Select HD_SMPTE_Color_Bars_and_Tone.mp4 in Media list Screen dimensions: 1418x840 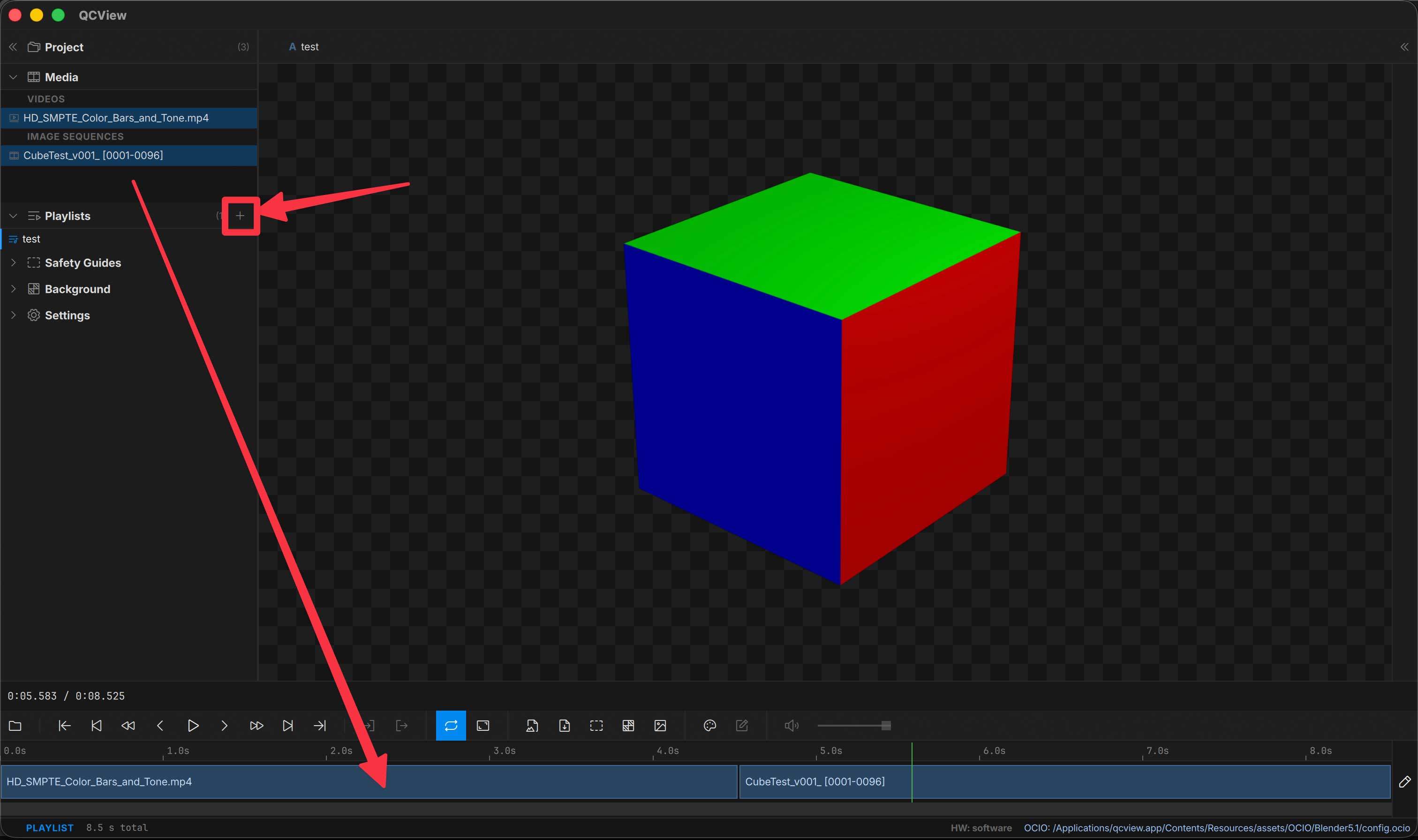pyautogui.click(x=129, y=118)
